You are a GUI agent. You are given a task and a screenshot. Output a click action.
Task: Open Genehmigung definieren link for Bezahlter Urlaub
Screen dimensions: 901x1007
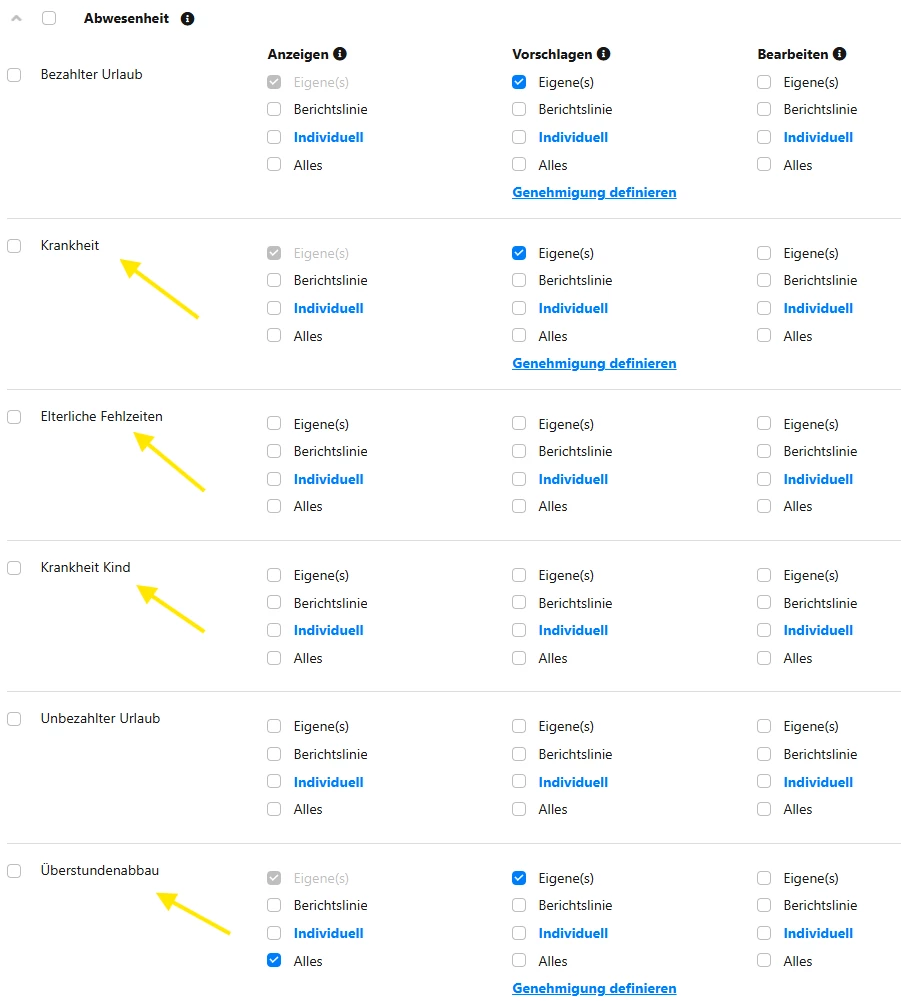594,192
